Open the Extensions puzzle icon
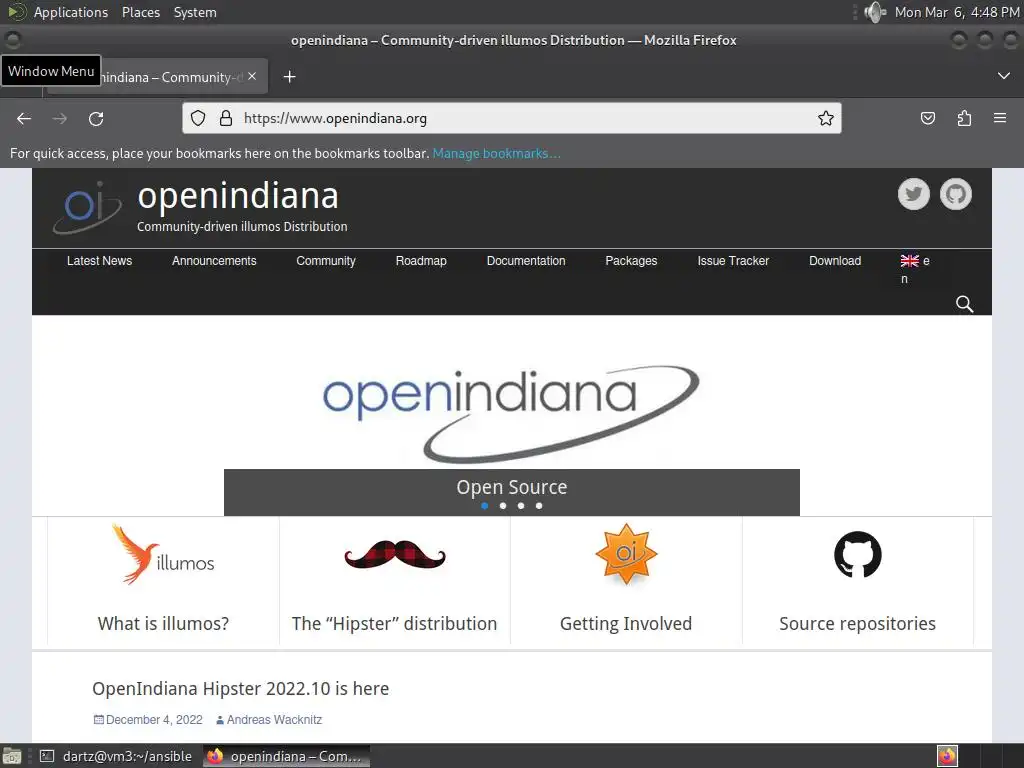Screen dimensions: 1024x768 pyautogui.click(x=964, y=118)
